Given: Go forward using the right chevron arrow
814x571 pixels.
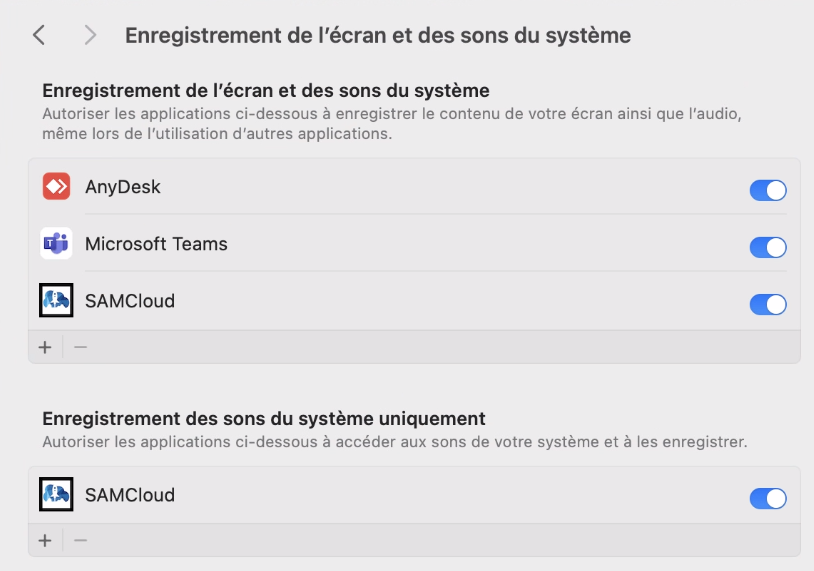Looking at the screenshot, I should pyautogui.click(x=90, y=35).
